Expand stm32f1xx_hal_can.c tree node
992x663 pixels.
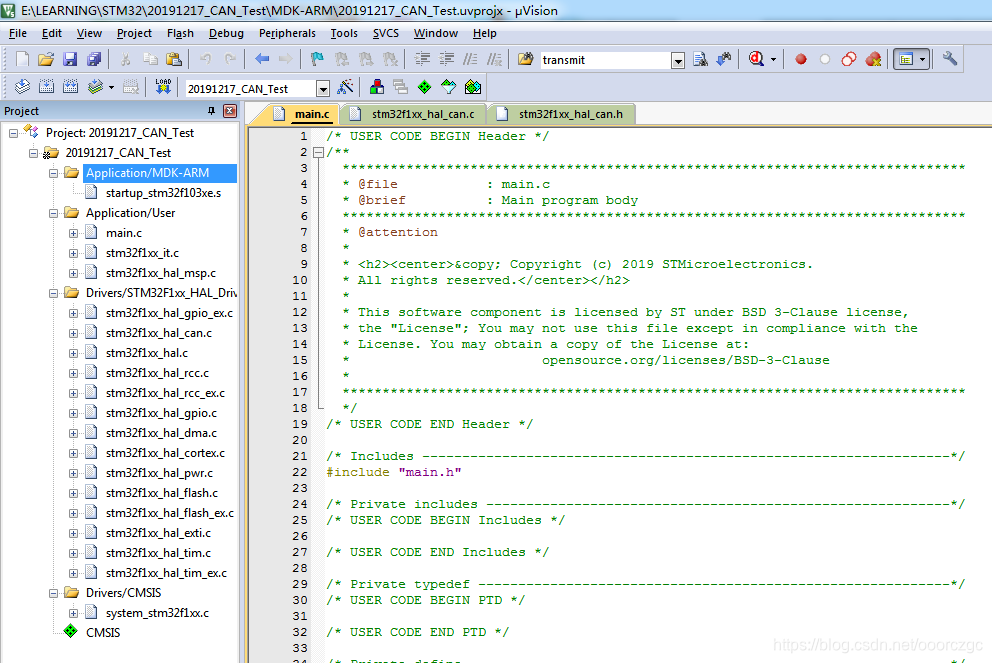(73, 333)
